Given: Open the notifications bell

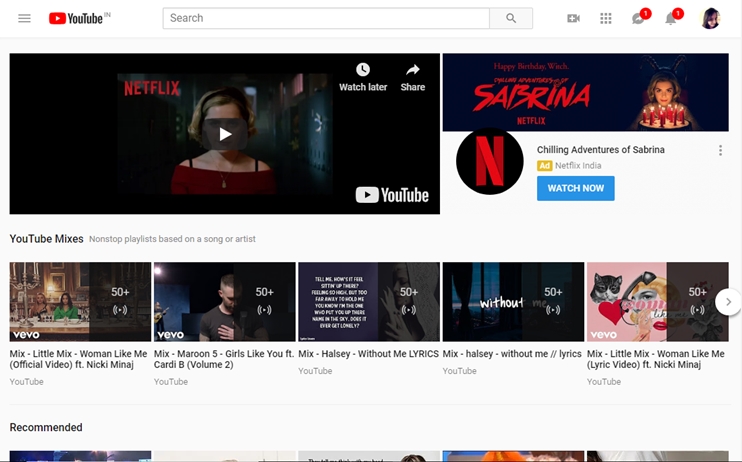Looking at the screenshot, I should click(x=671, y=18).
